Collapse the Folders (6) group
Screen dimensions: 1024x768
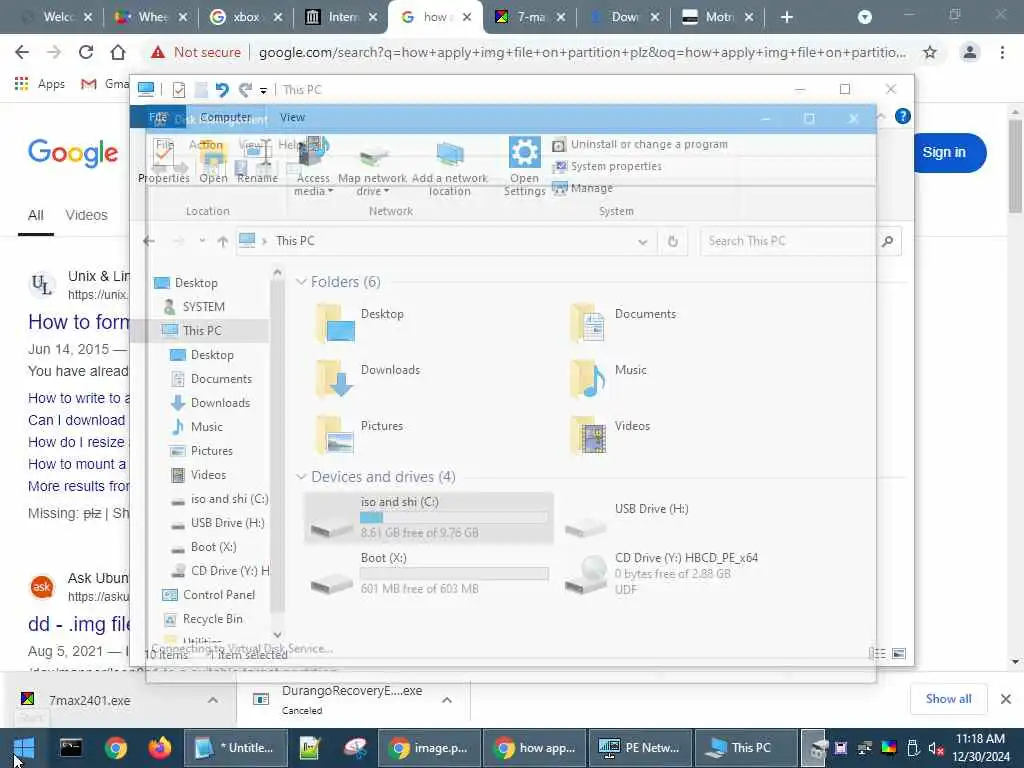click(301, 282)
